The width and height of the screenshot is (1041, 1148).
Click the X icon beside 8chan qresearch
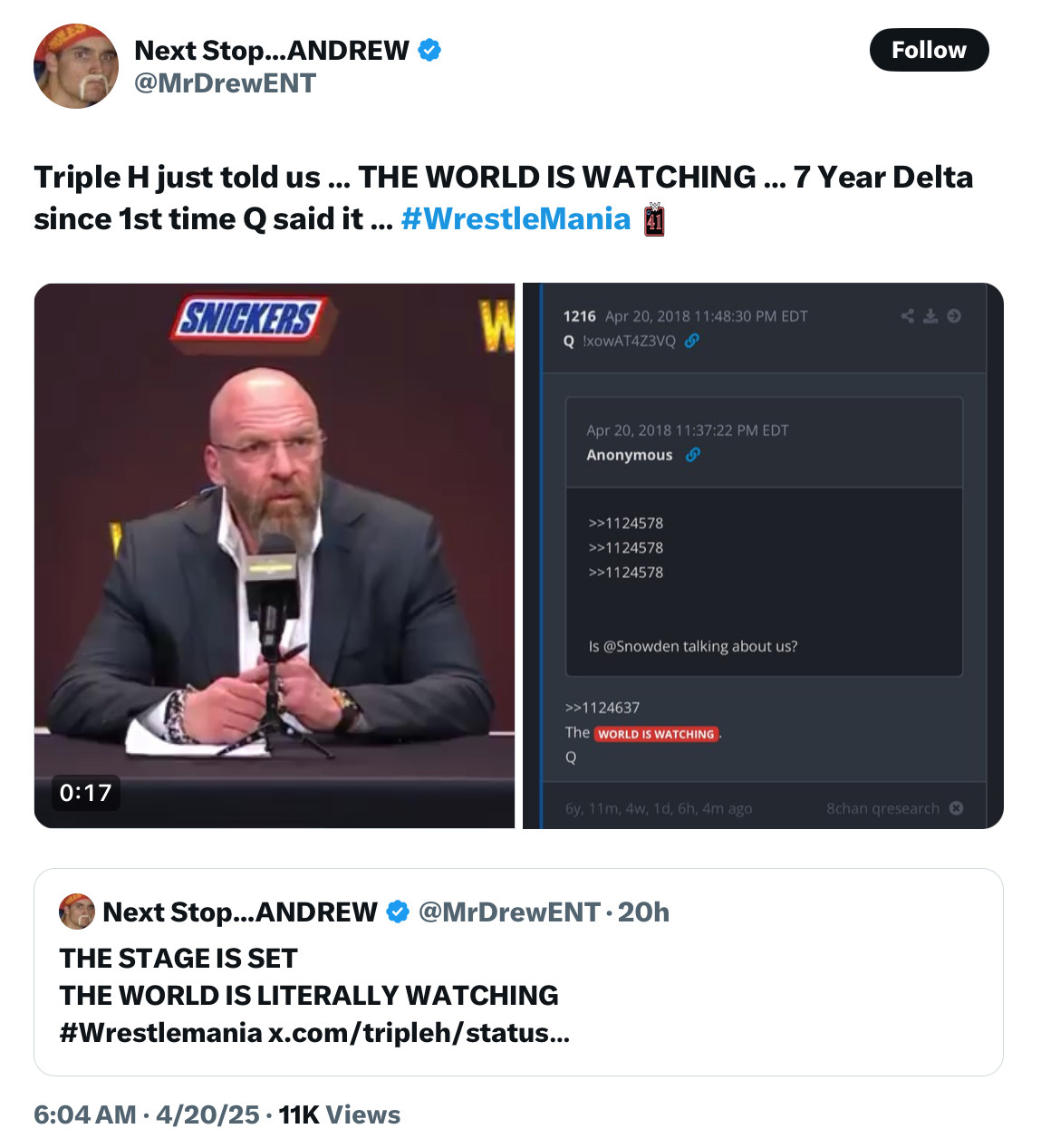tap(956, 808)
